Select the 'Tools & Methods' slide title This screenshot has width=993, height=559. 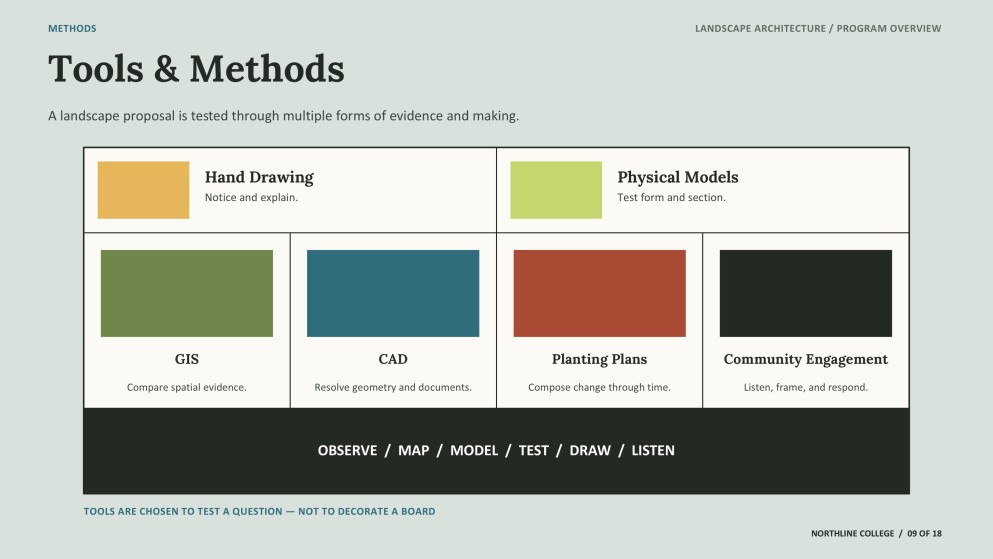[x=196, y=68]
